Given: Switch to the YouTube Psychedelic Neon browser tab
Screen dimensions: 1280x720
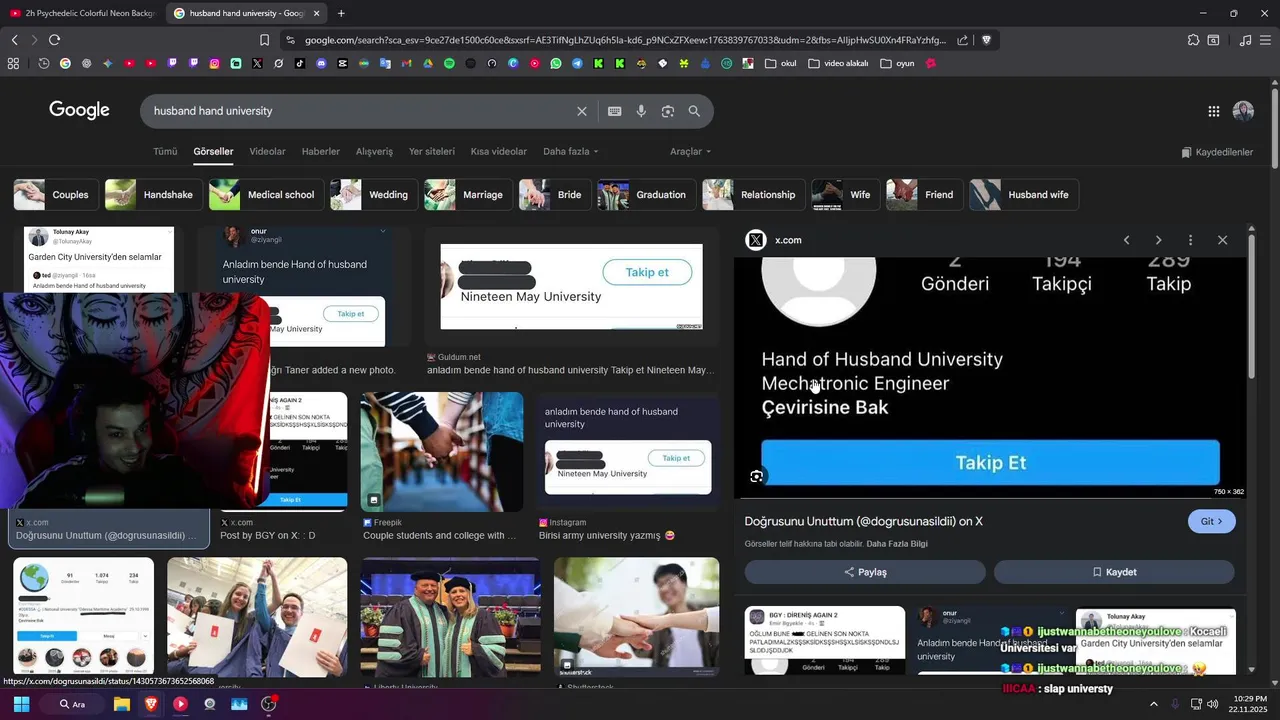Looking at the screenshot, I should point(82,13).
